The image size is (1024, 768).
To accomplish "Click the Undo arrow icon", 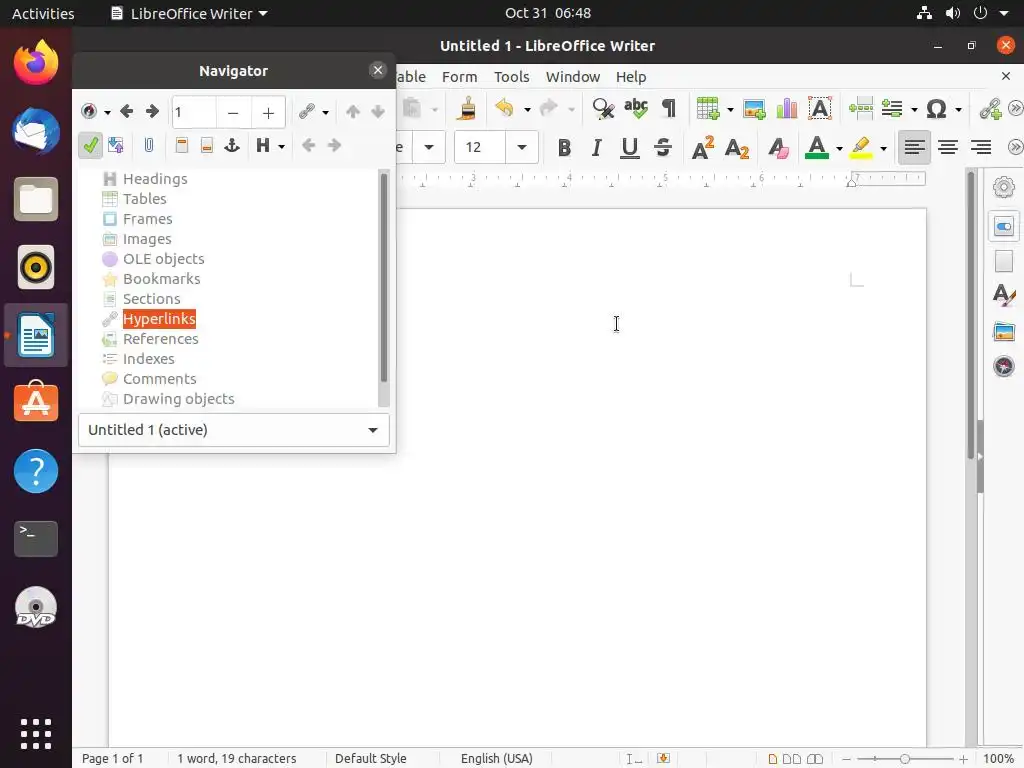I will (x=504, y=108).
